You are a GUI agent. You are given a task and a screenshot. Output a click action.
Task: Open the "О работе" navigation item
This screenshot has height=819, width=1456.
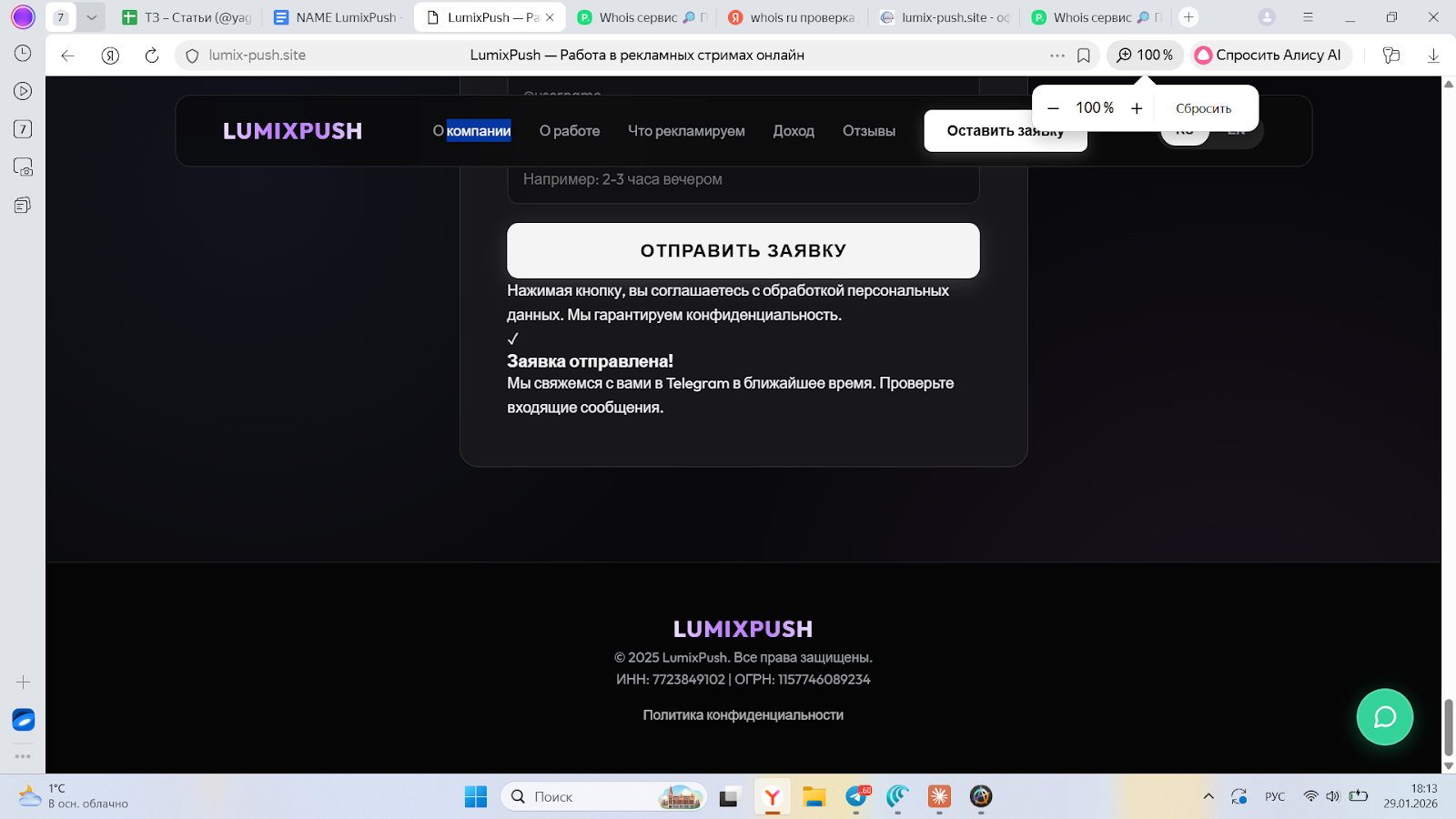point(569,131)
